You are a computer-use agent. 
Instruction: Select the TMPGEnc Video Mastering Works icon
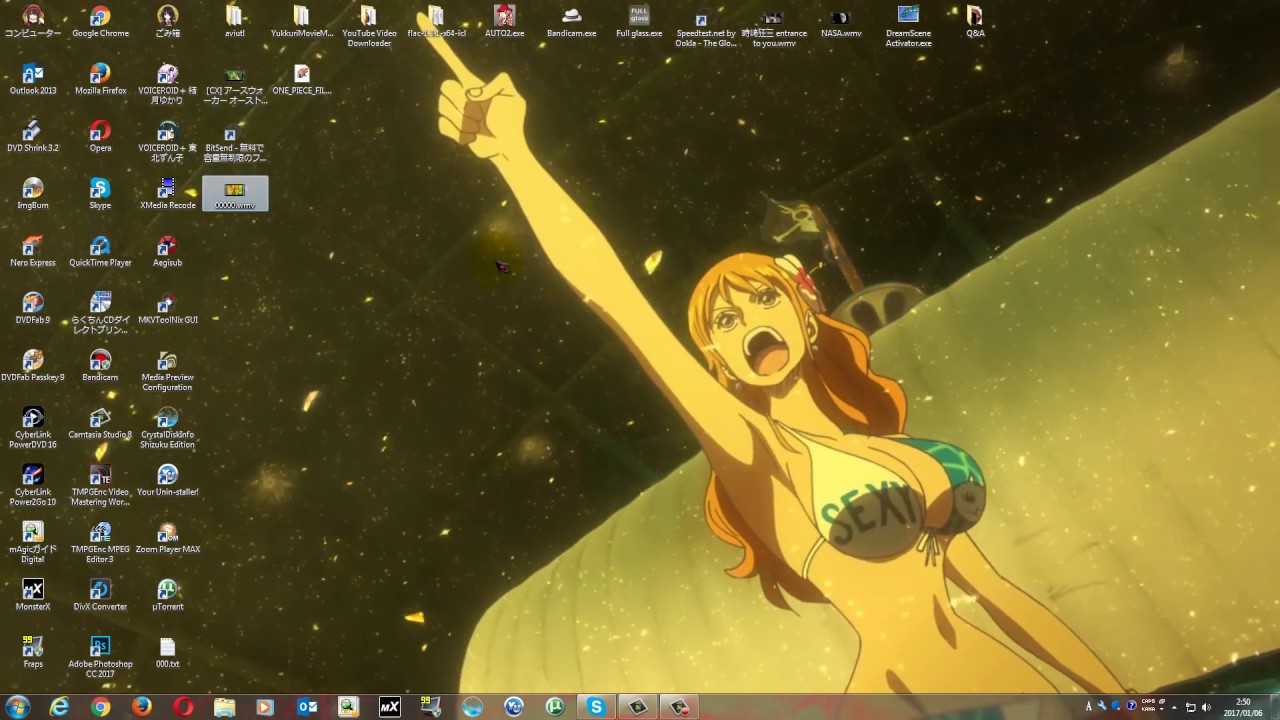click(100, 484)
